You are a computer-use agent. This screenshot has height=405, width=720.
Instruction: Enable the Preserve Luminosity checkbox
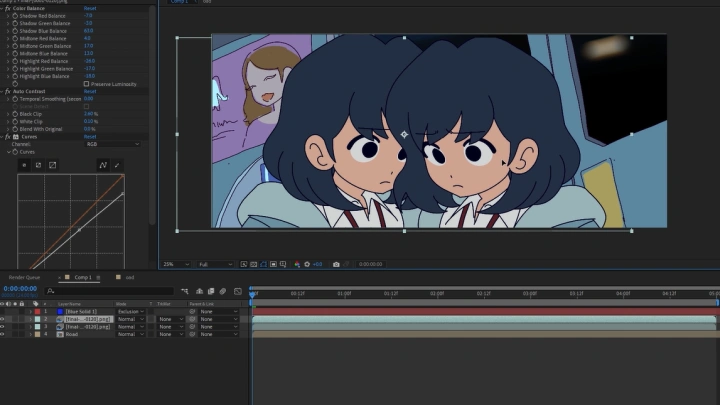click(86, 84)
